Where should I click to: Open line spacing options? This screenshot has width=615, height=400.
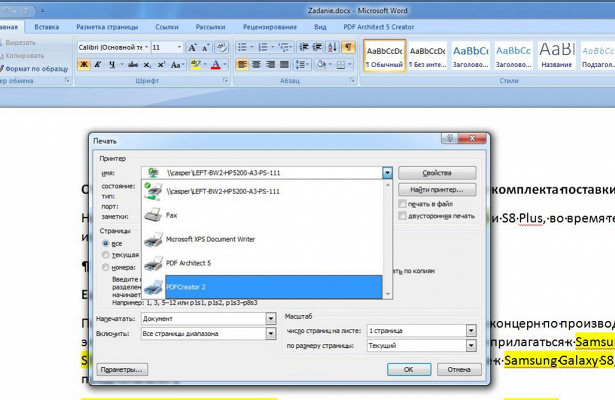(x=302, y=64)
